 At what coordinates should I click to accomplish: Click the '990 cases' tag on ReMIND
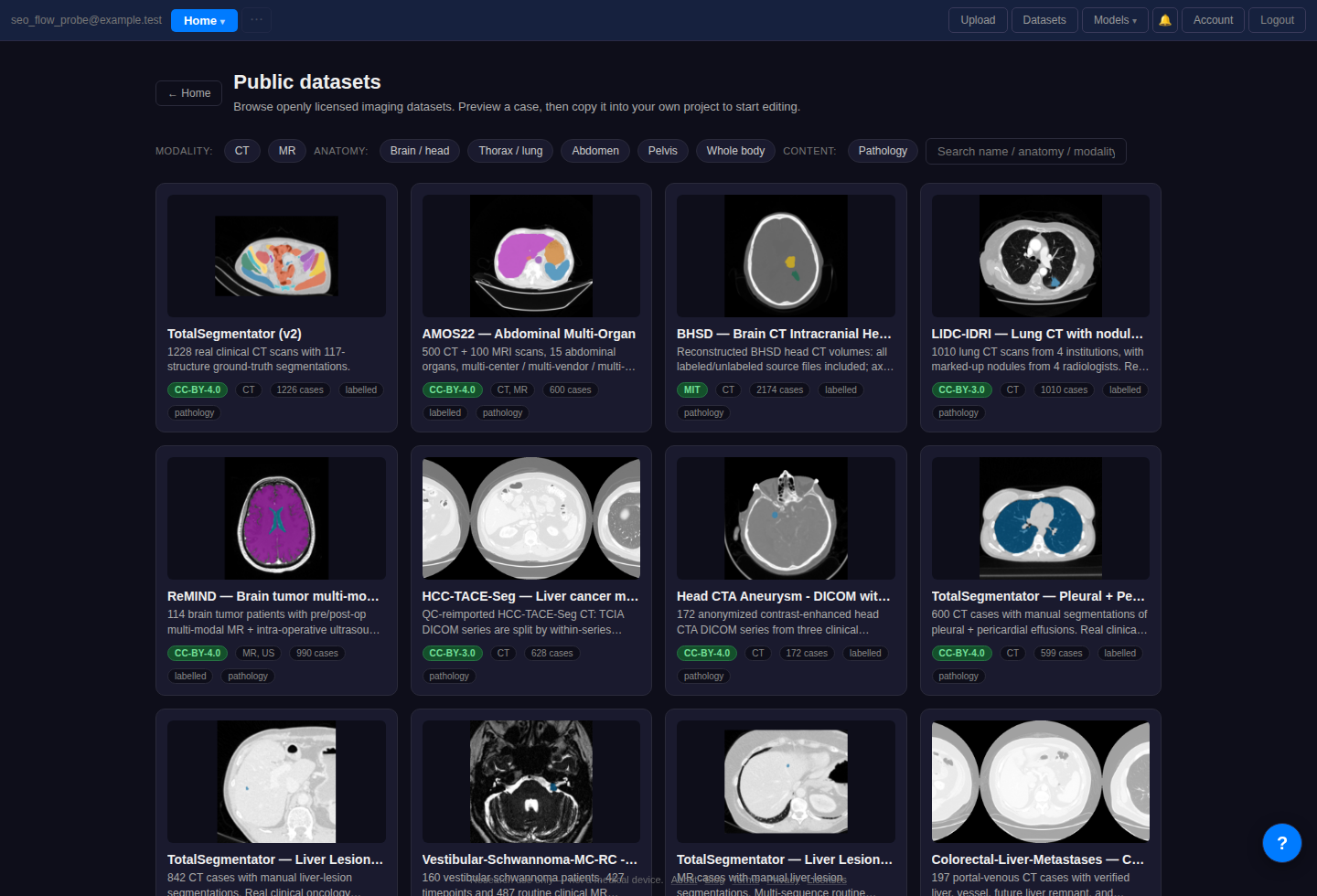click(x=317, y=653)
